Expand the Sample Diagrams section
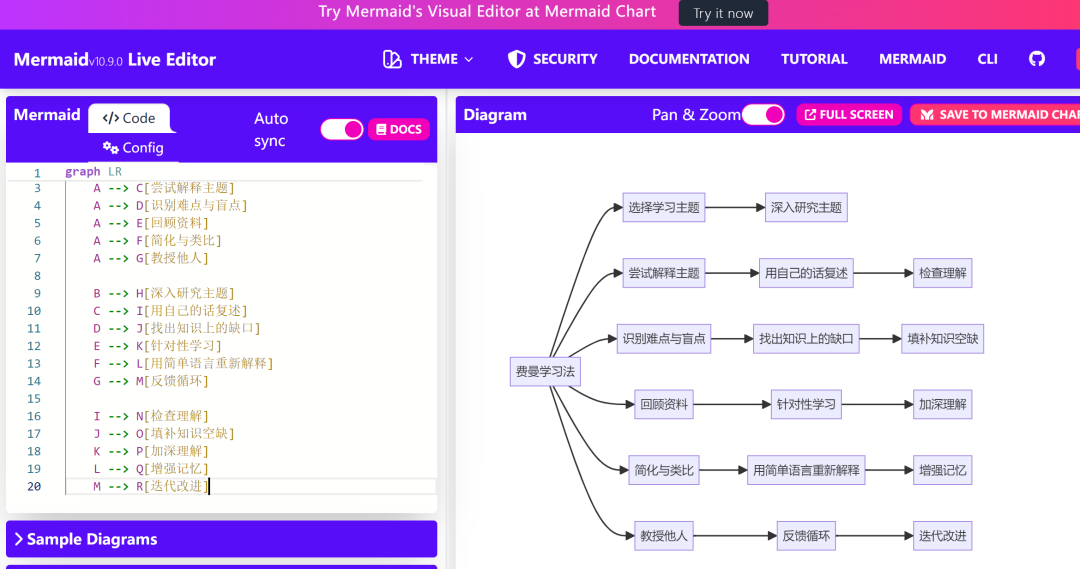1080x569 pixels. (222, 539)
